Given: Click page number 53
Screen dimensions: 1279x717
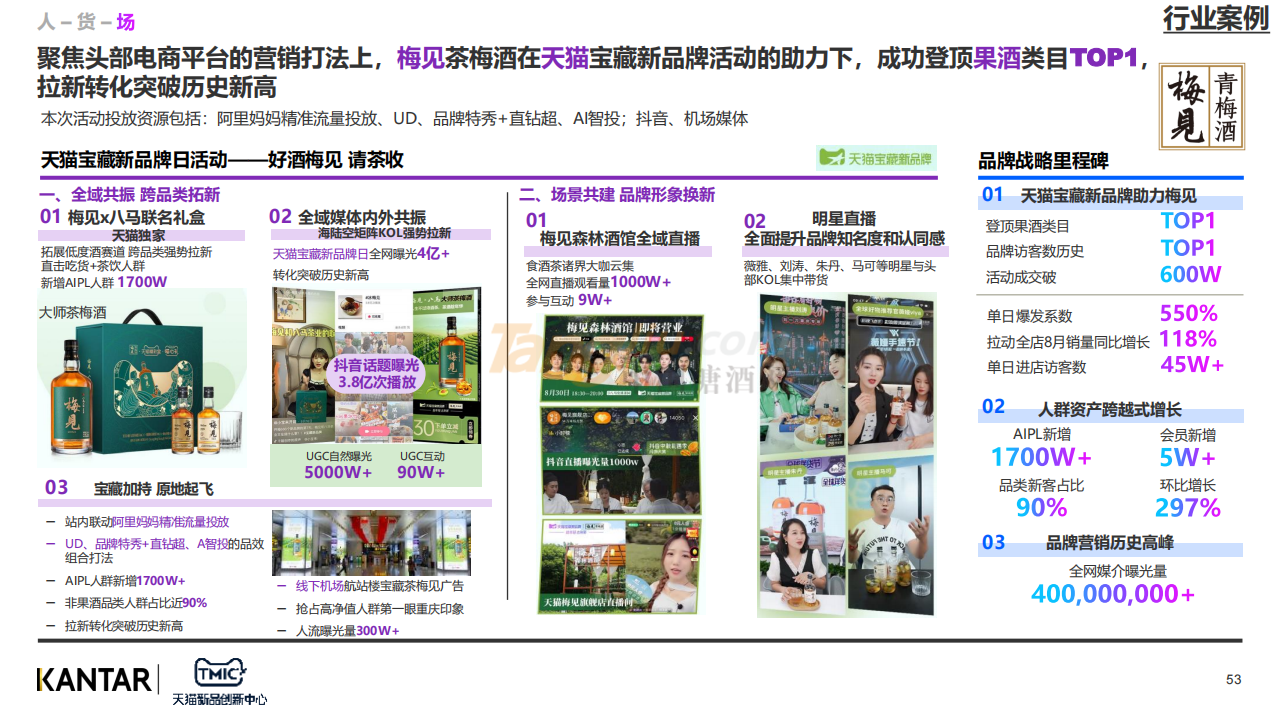Looking at the screenshot, I should click(1233, 680).
